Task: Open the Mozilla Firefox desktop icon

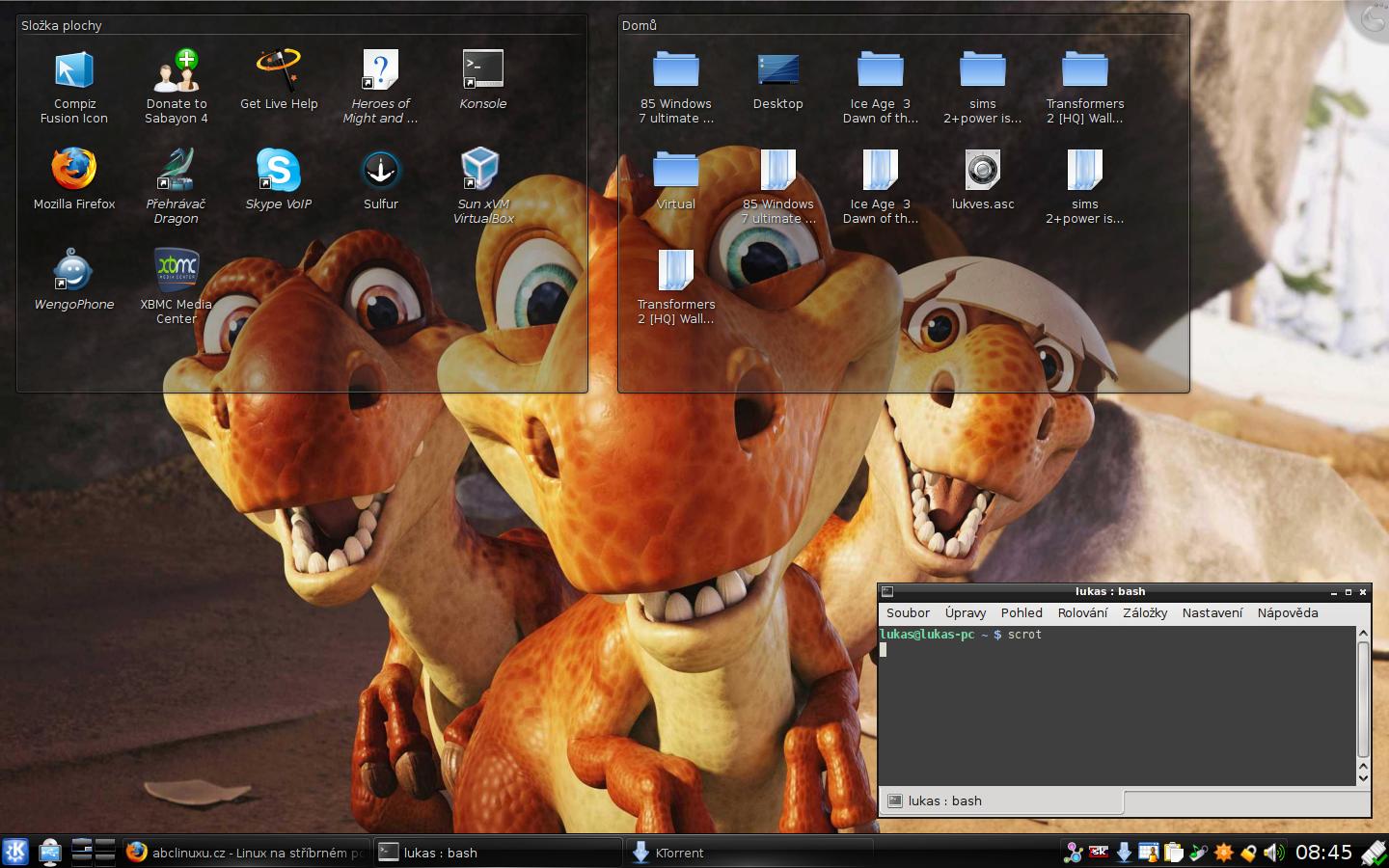Action: click(74, 179)
